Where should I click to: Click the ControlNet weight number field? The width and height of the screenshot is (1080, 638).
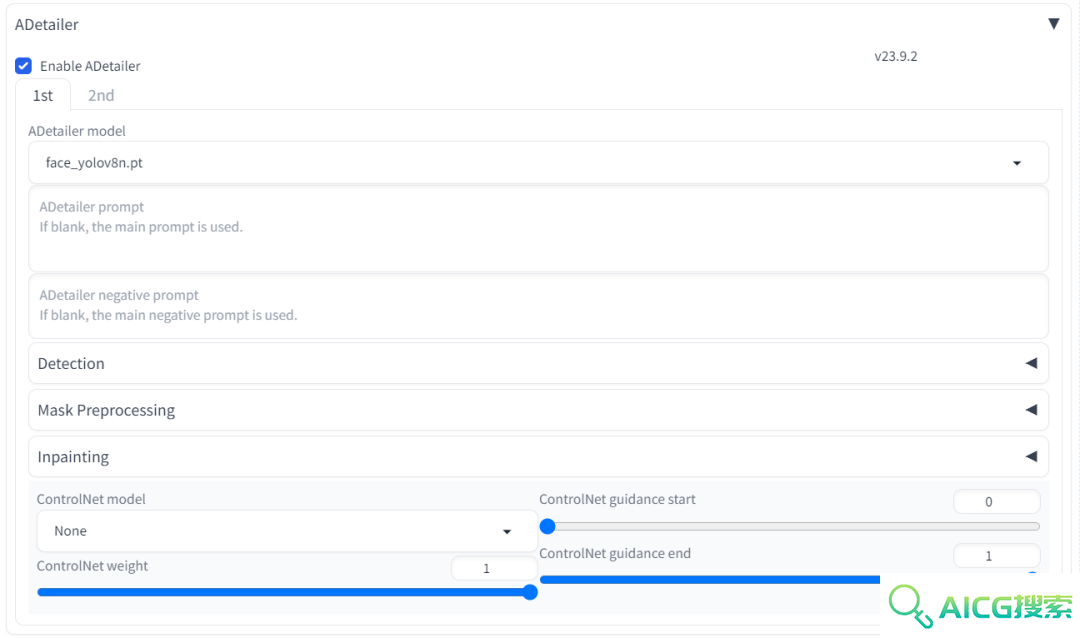click(x=494, y=568)
